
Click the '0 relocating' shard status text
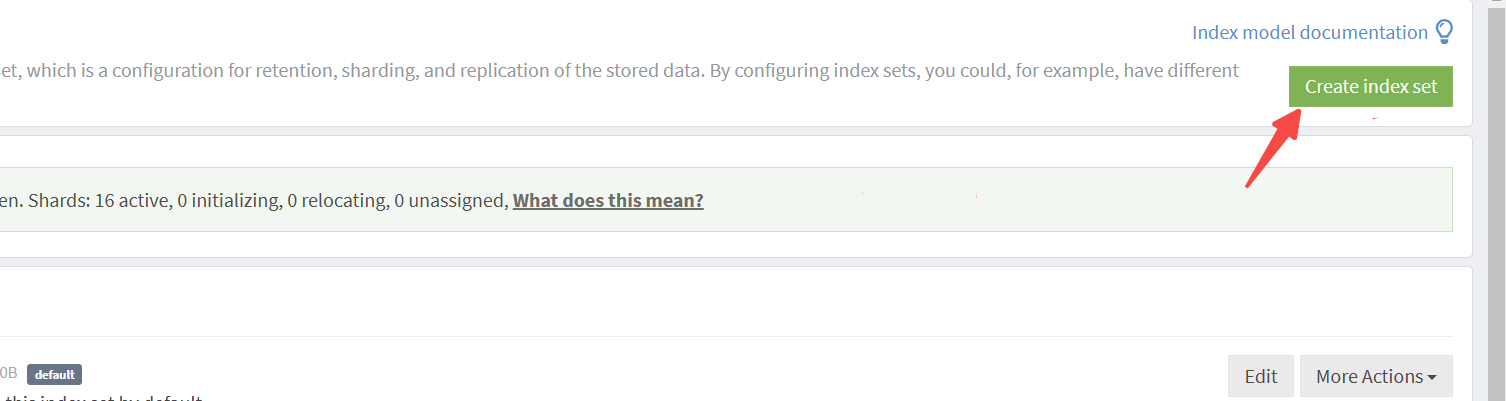point(337,200)
